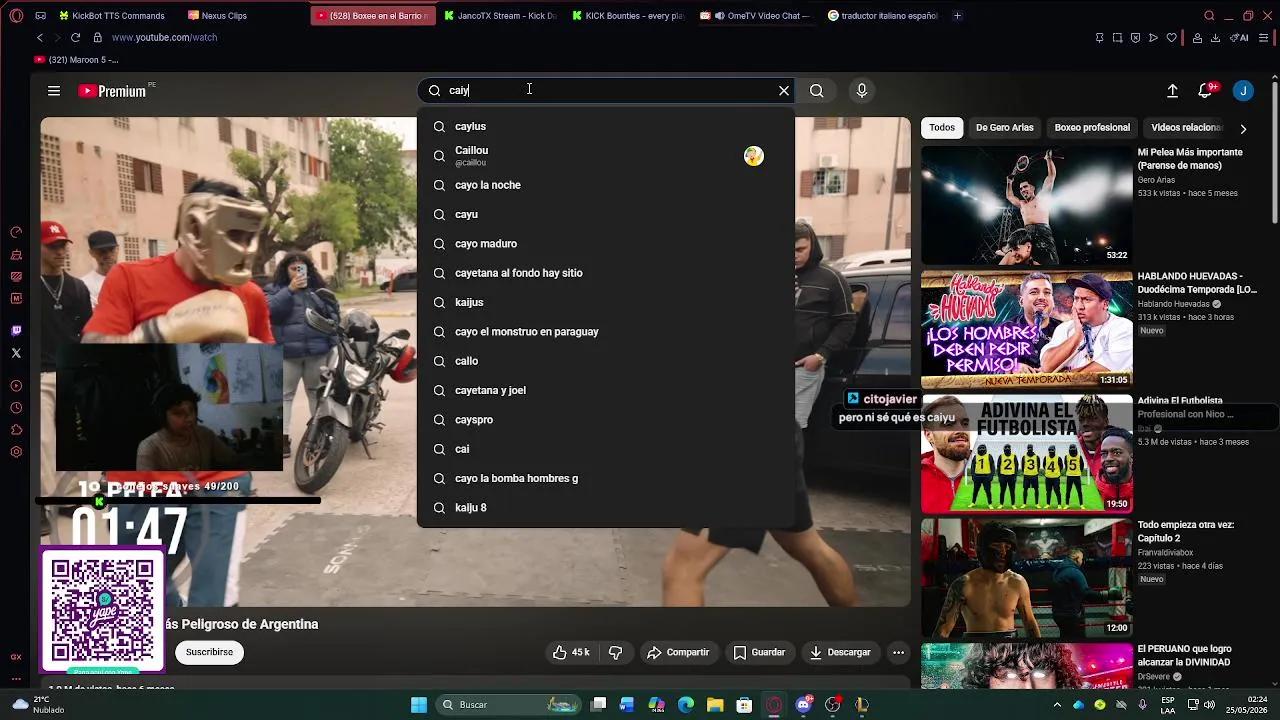Image resolution: width=1280 pixels, height=720 pixels.
Task: Choose the 'cayetana y joel' suggestion
Action: pyautogui.click(x=606, y=390)
